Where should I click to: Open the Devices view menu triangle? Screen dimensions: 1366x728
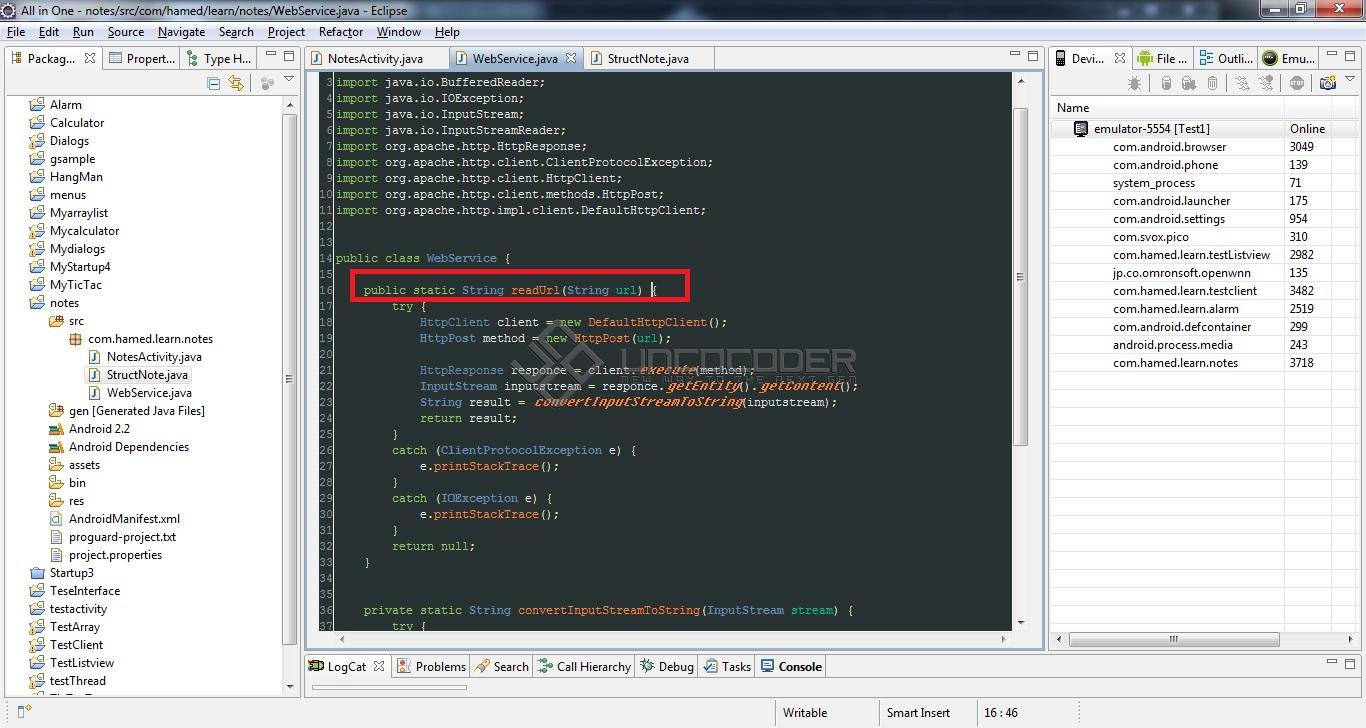tap(1350, 80)
